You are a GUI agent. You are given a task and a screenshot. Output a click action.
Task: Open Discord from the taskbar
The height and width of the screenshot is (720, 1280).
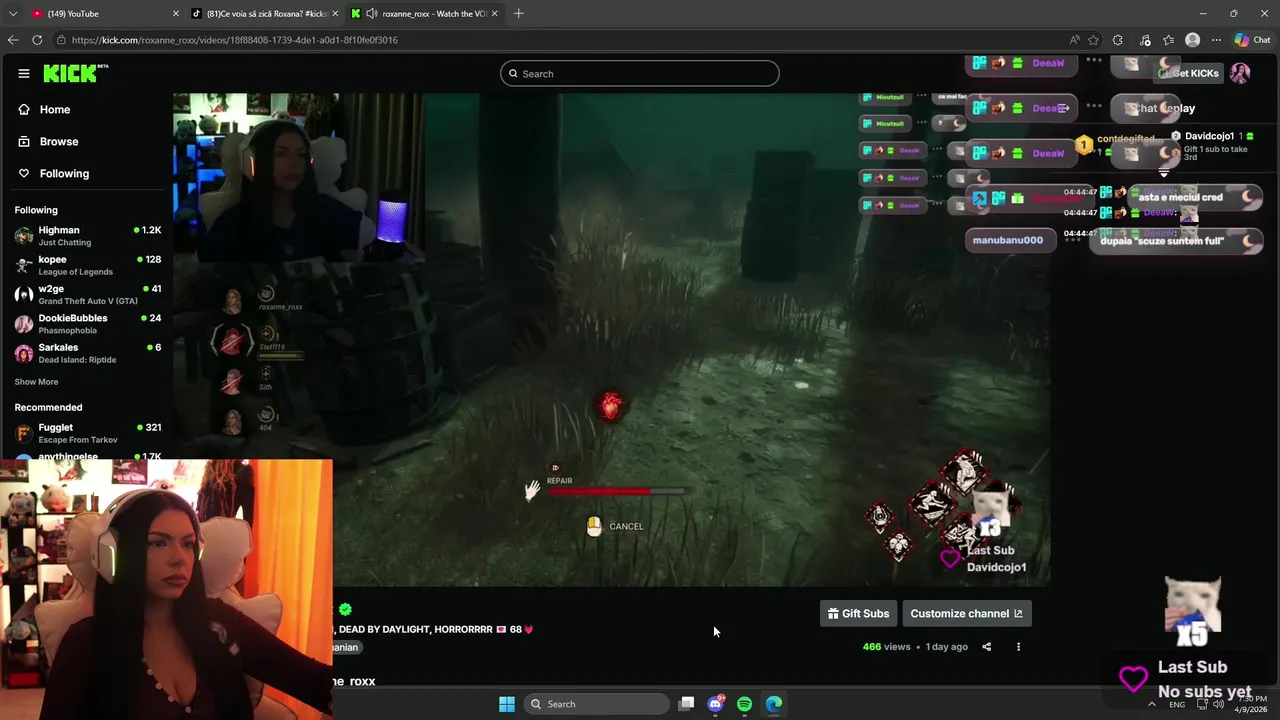point(715,704)
